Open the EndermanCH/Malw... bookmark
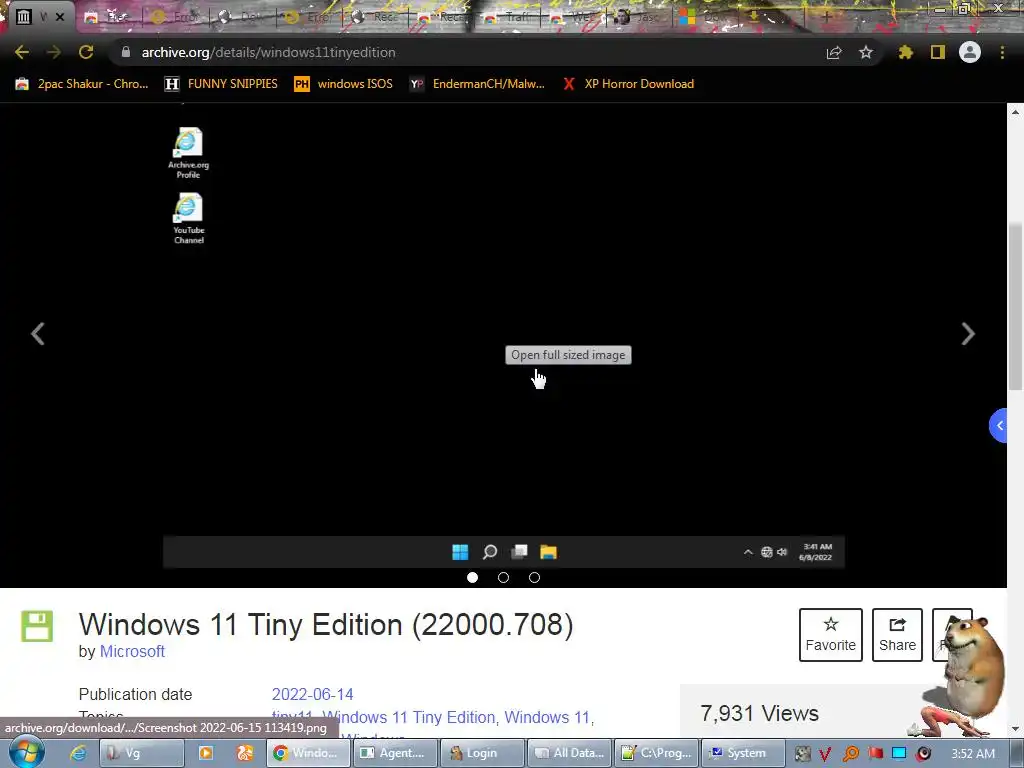 (477, 84)
